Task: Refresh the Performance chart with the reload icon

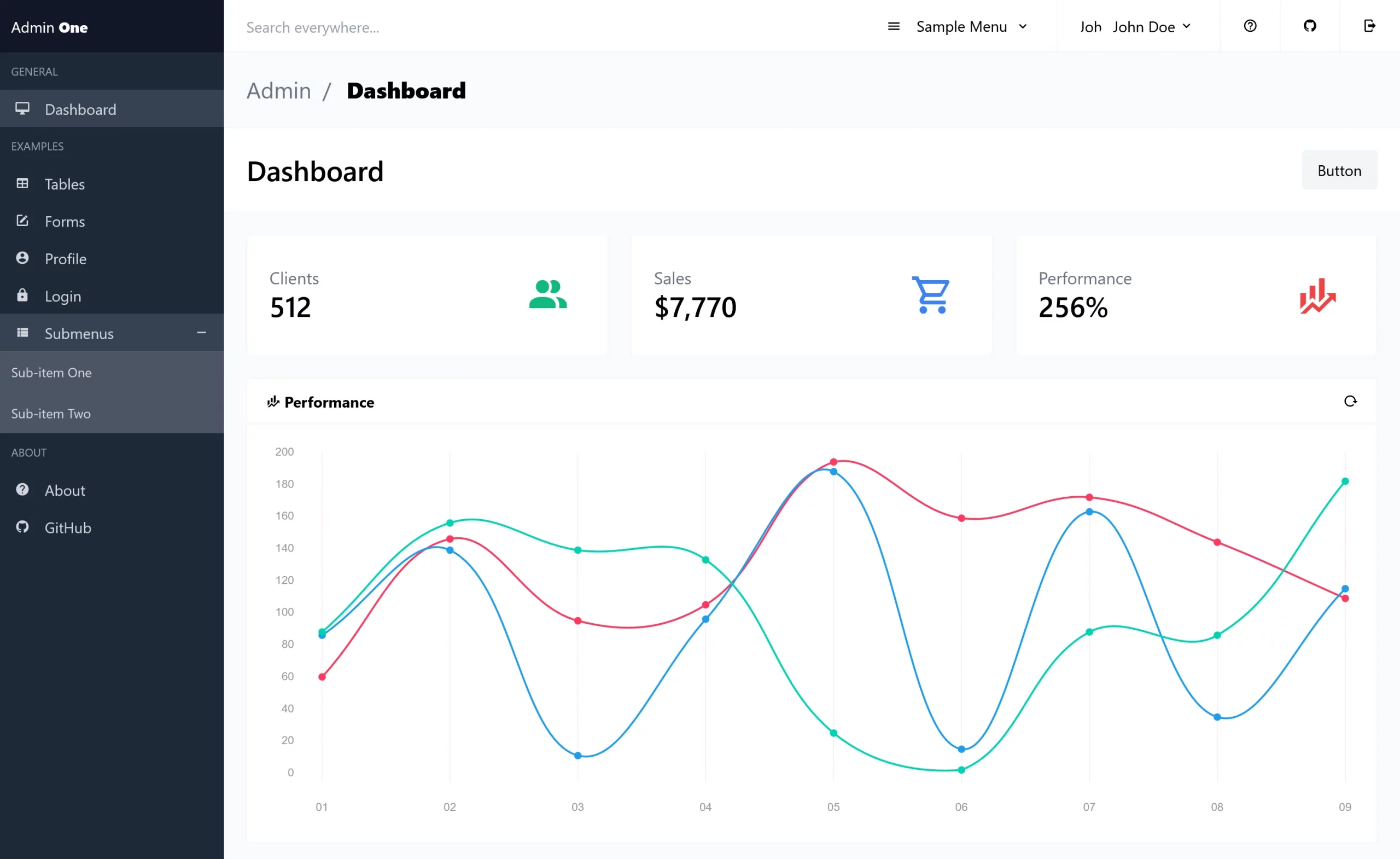Action: pyautogui.click(x=1351, y=402)
